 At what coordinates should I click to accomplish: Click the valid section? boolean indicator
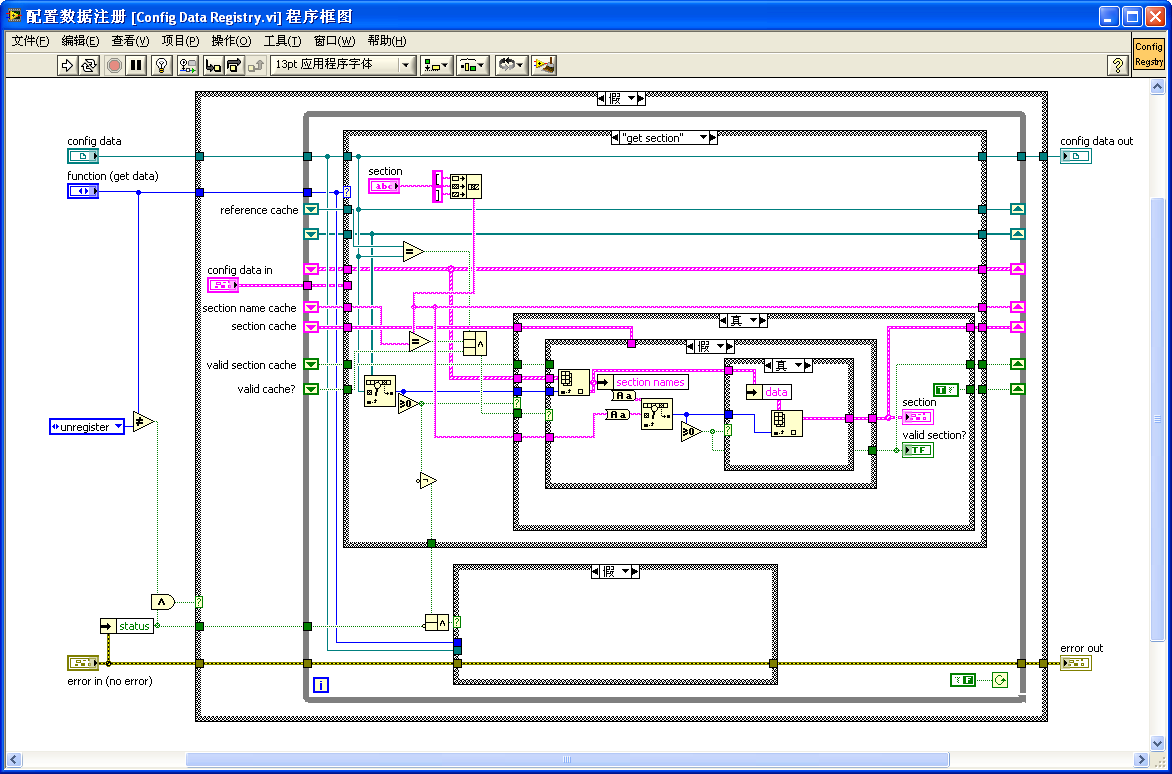917,450
